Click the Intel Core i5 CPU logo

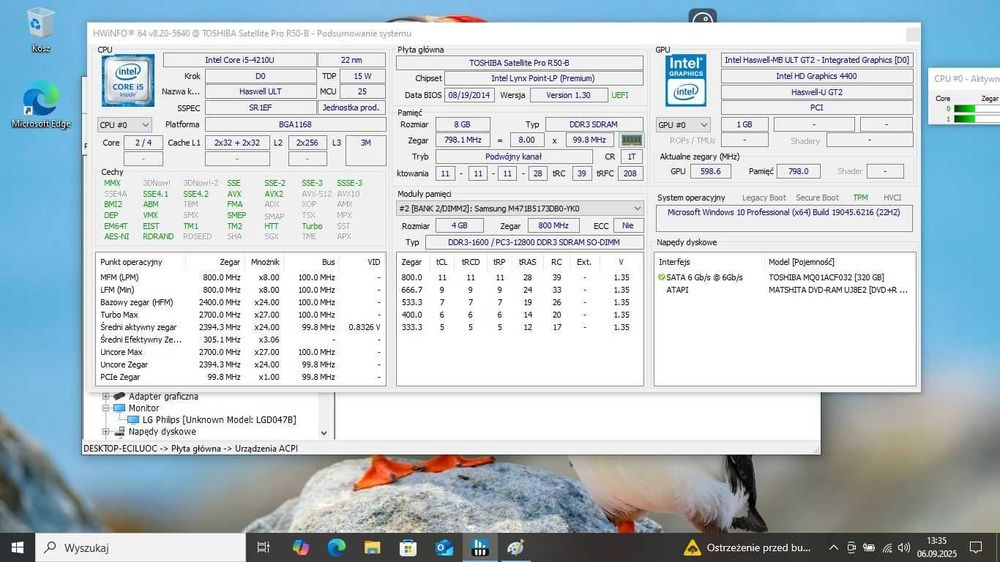click(x=128, y=80)
